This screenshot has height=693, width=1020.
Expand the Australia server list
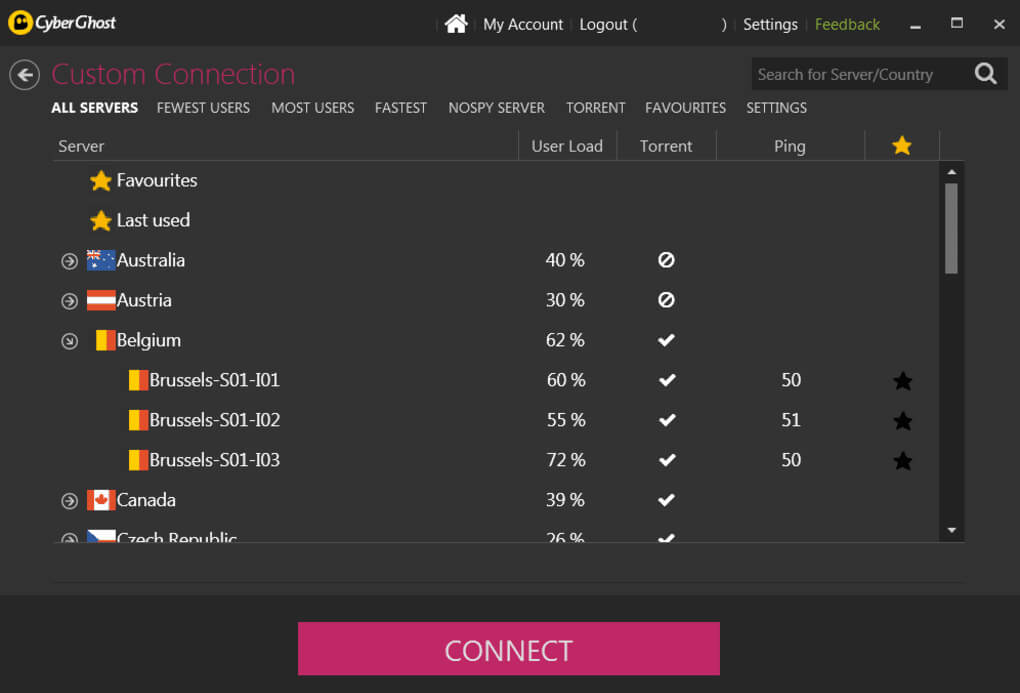click(70, 262)
